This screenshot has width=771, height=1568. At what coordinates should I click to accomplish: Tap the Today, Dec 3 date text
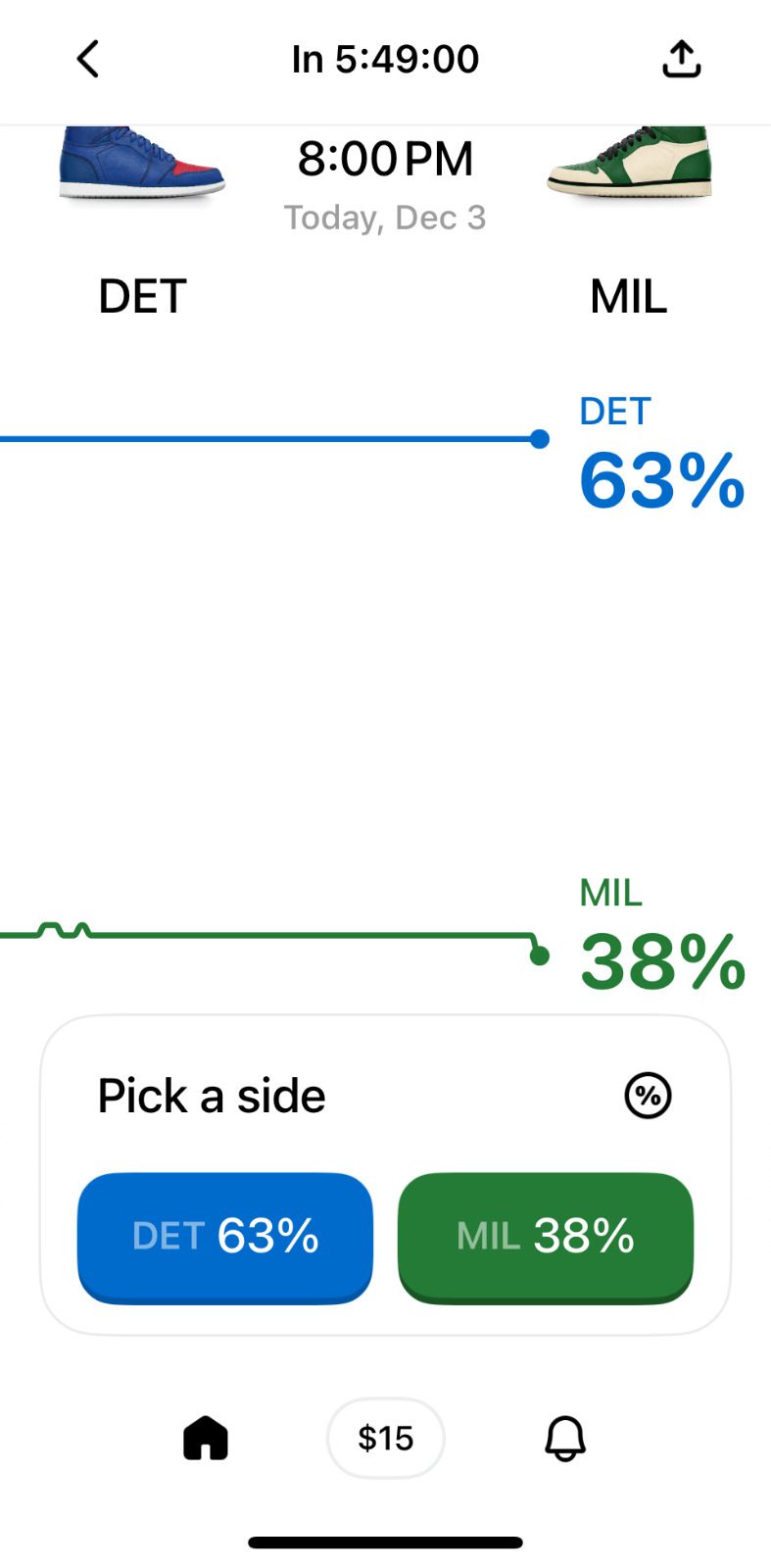pyautogui.click(x=385, y=218)
